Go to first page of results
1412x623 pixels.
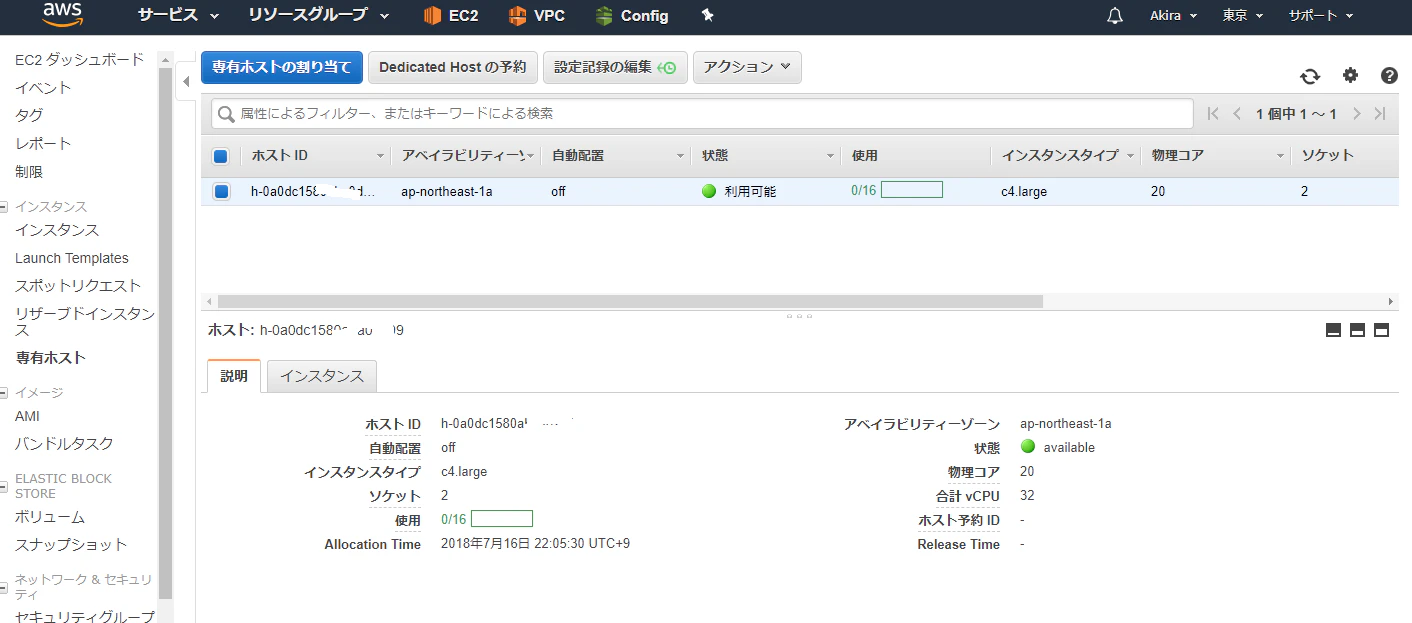click(x=1213, y=114)
